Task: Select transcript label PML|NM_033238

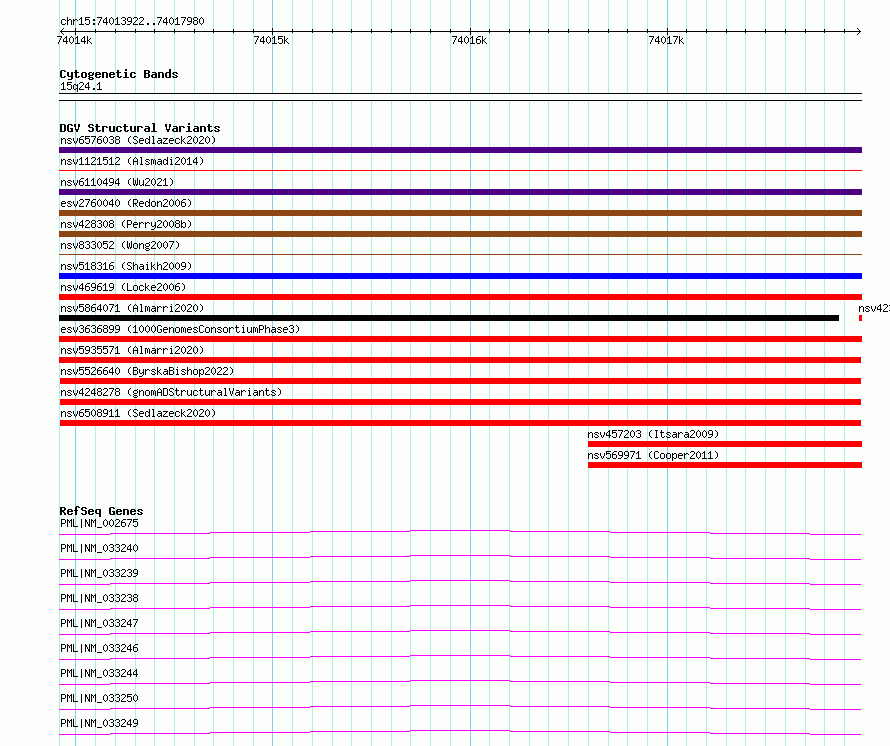Action: point(99,598)
